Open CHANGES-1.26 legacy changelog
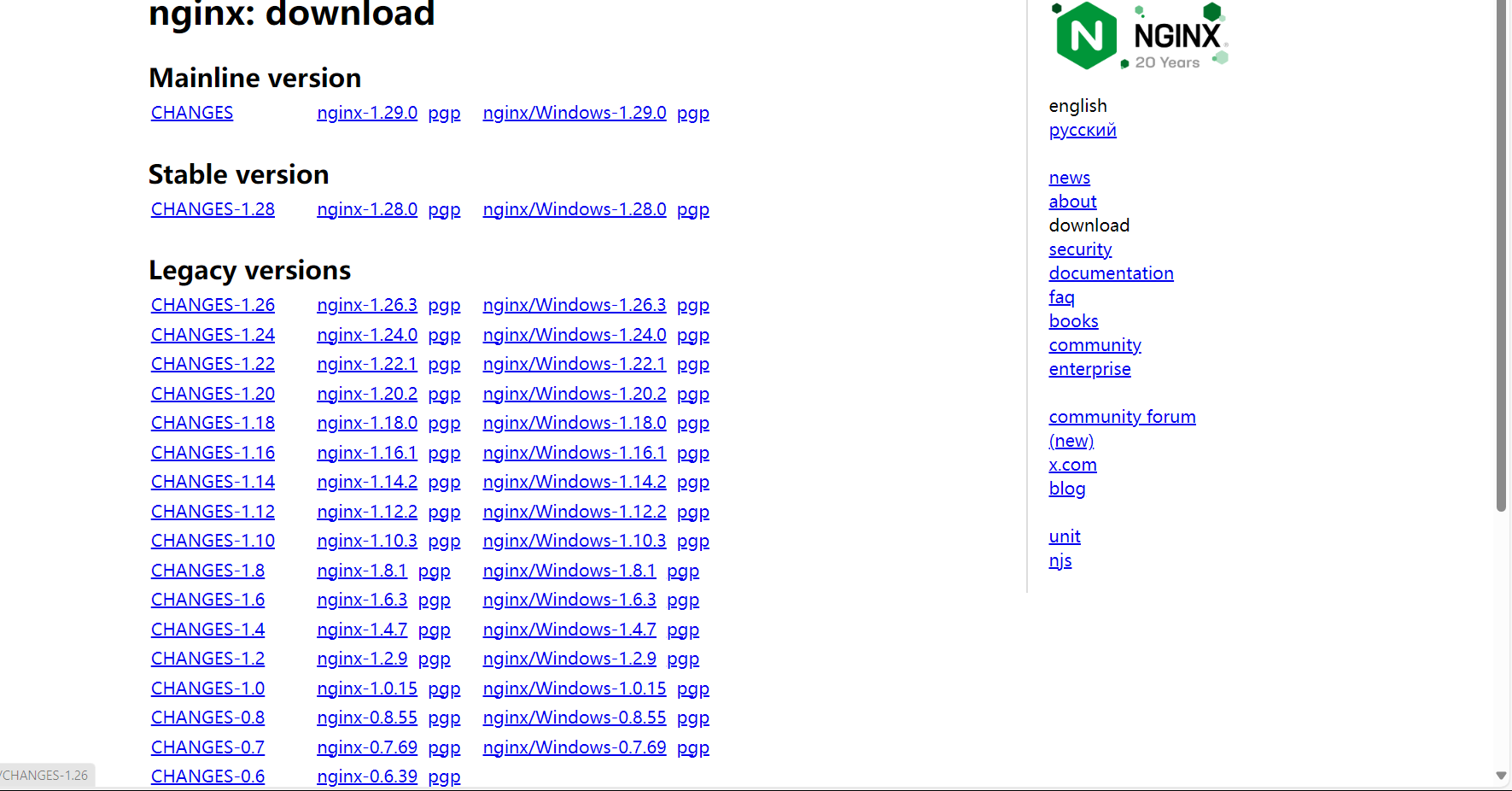1512x791 pixels. 213,305
